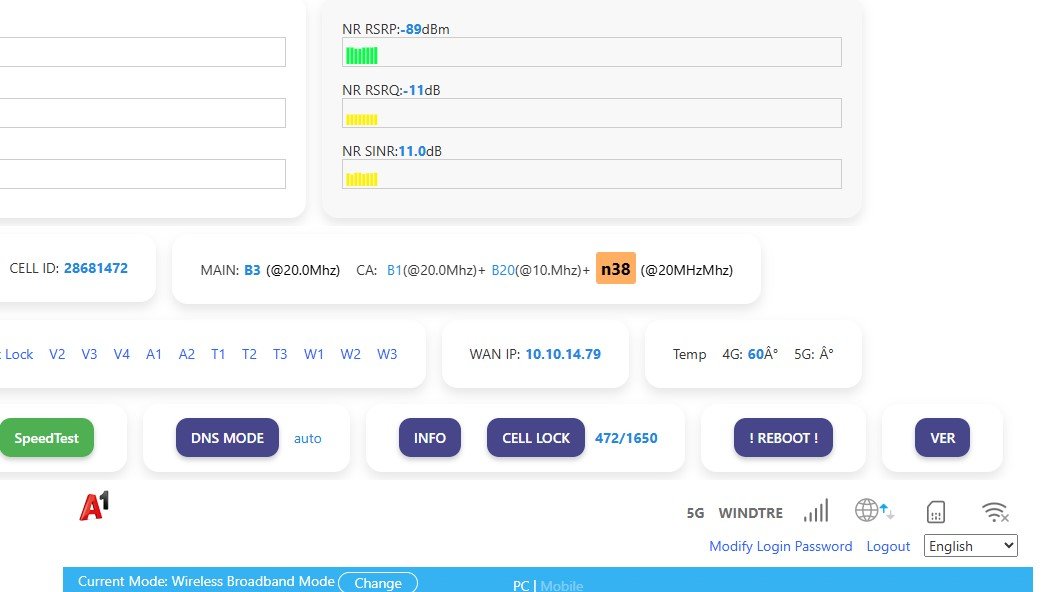Select the A2 preset link
Viewport: 1064px width, 592px height.
click(x=187, y=354)
